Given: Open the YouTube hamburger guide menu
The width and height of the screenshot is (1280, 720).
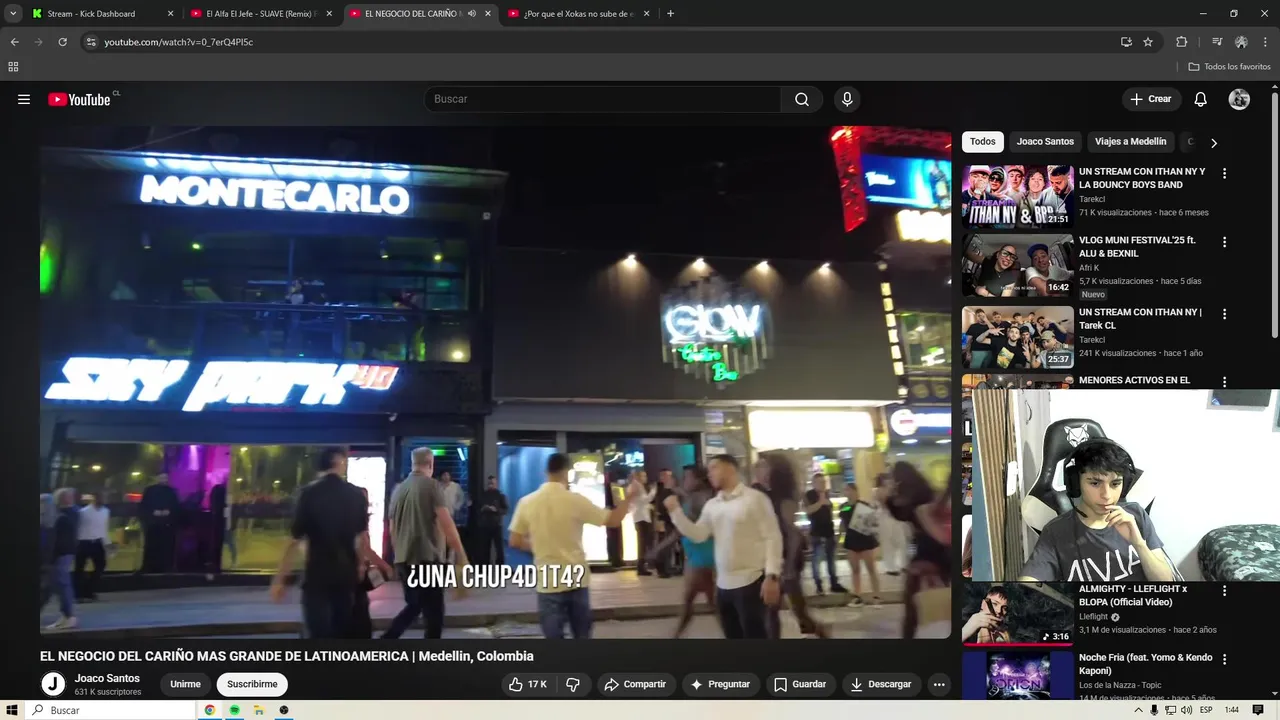Looking at the screenshot, I should point(24,99).
